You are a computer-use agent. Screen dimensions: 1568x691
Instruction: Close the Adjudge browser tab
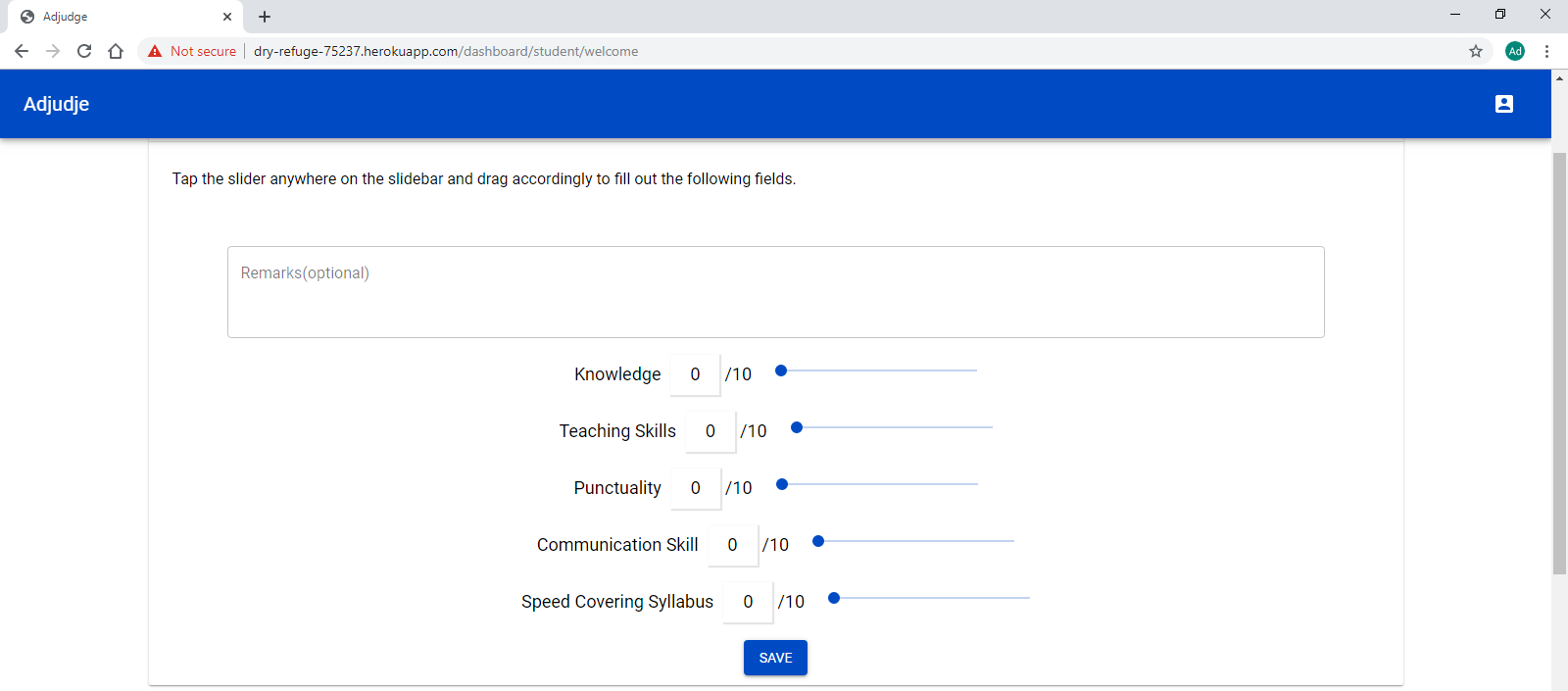227,17
